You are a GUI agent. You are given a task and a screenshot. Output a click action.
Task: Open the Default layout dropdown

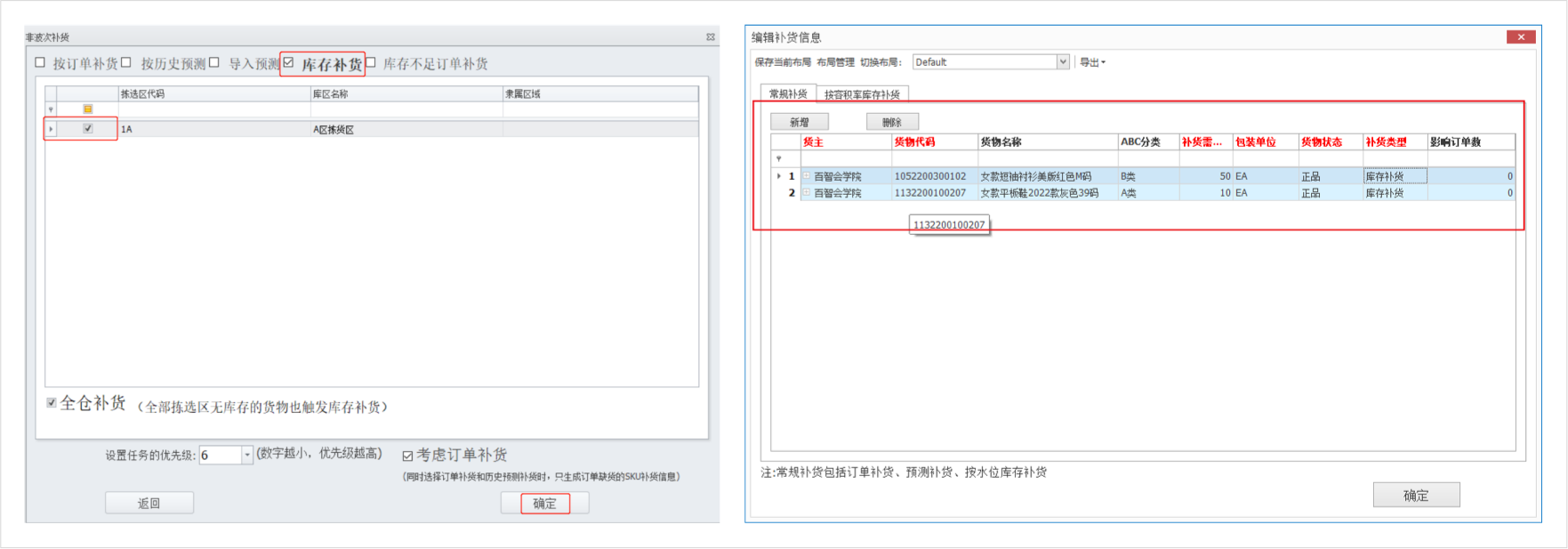click(1062, 61)
